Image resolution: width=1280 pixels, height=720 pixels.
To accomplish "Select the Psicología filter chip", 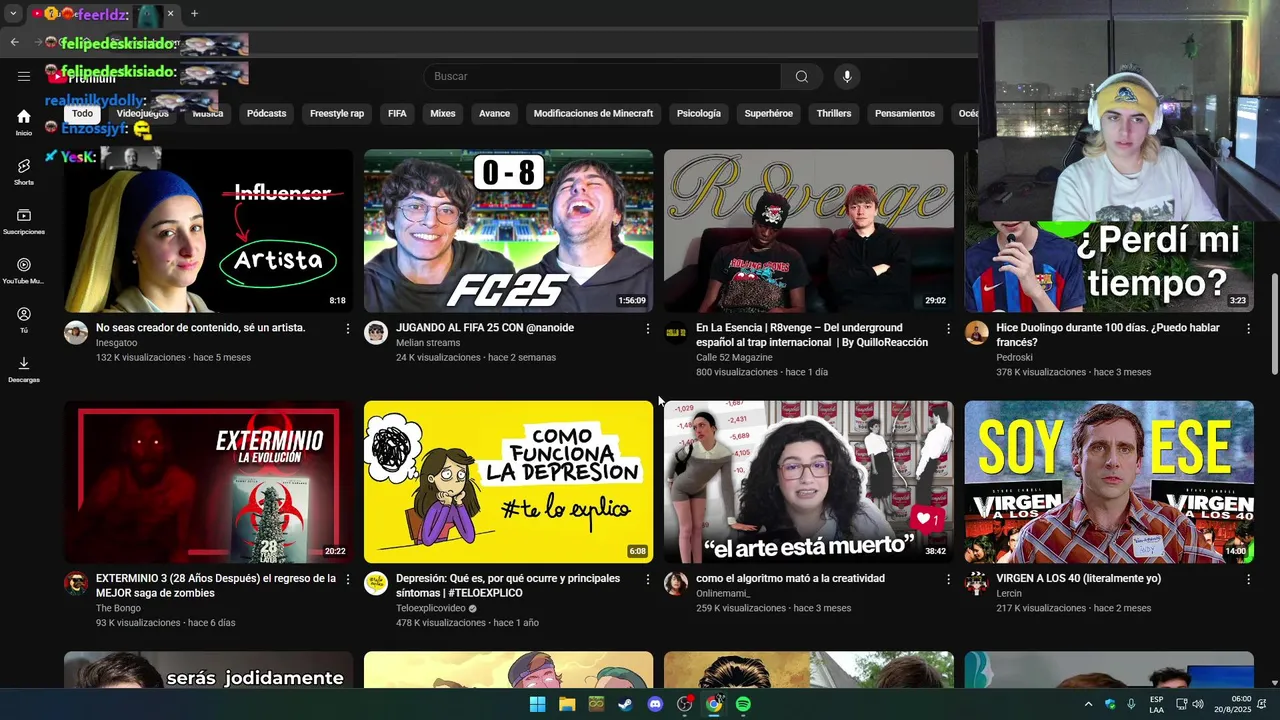I will tap(699, 113).
